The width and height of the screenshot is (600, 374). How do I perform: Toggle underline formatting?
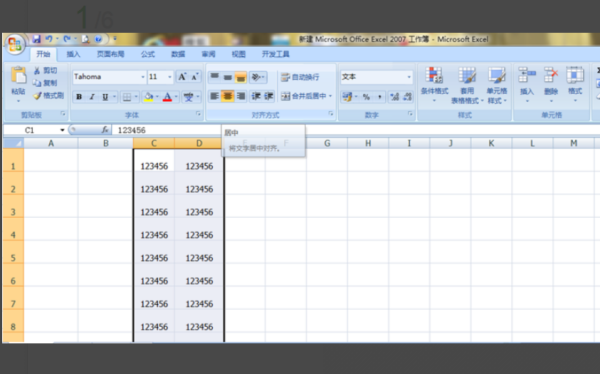pyautogui.click(x=105, y=97)
